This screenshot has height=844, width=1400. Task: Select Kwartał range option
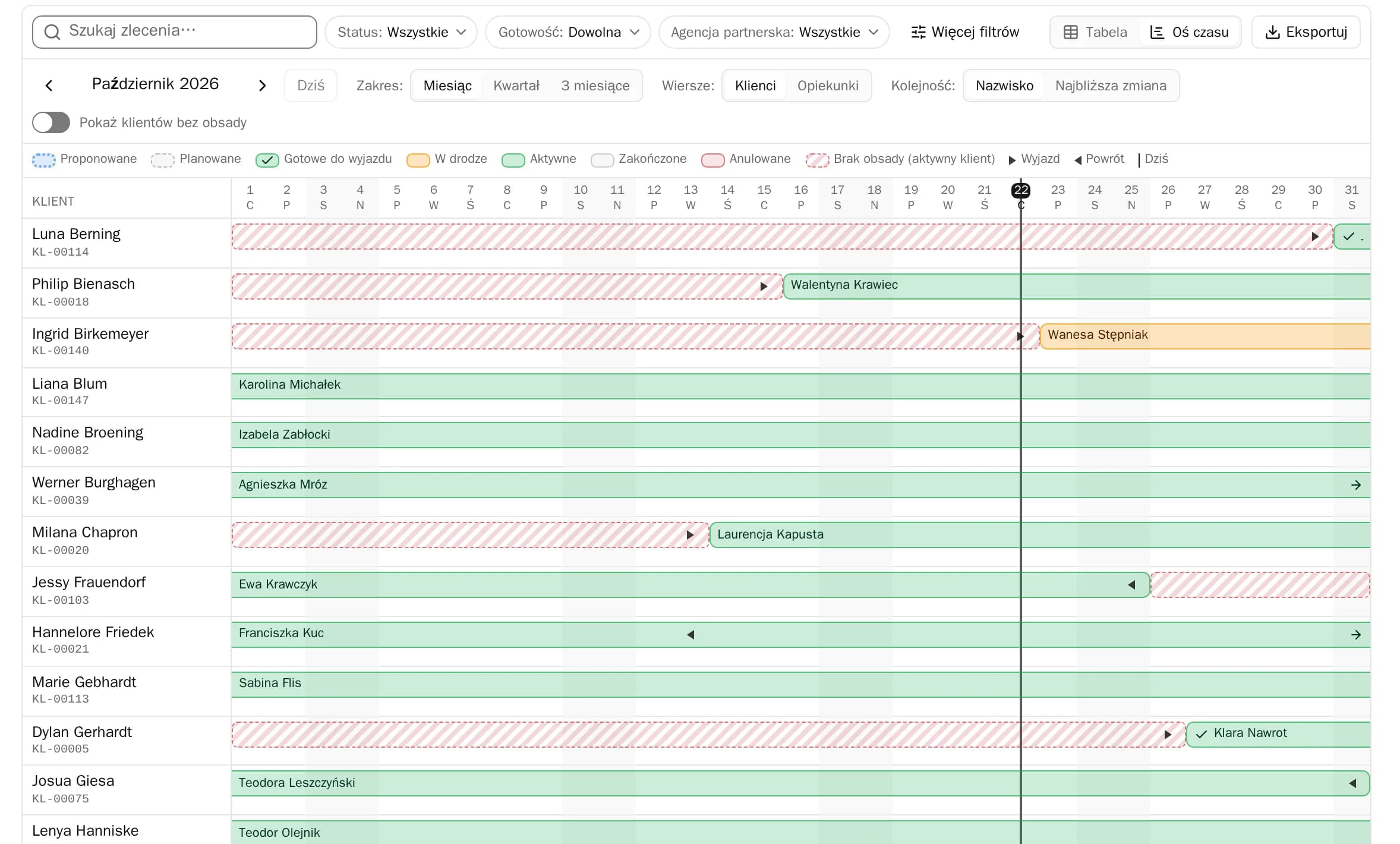tap(516, 86)
